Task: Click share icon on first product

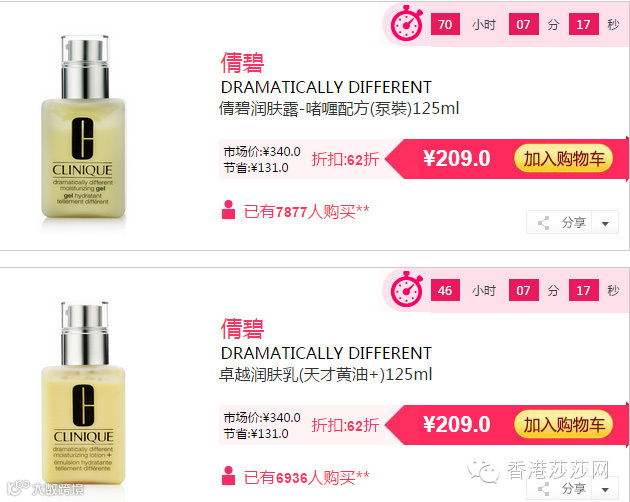Action: [544, 223]
